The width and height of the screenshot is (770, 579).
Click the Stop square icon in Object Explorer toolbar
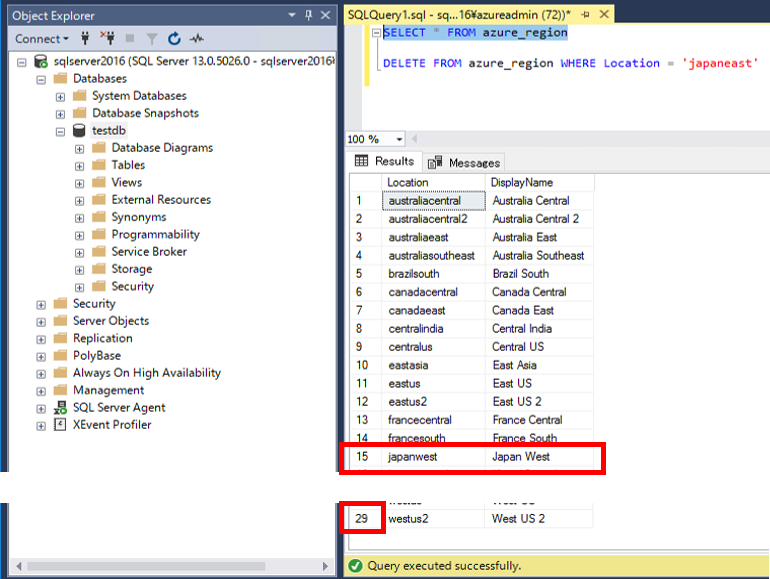[130, 38]
